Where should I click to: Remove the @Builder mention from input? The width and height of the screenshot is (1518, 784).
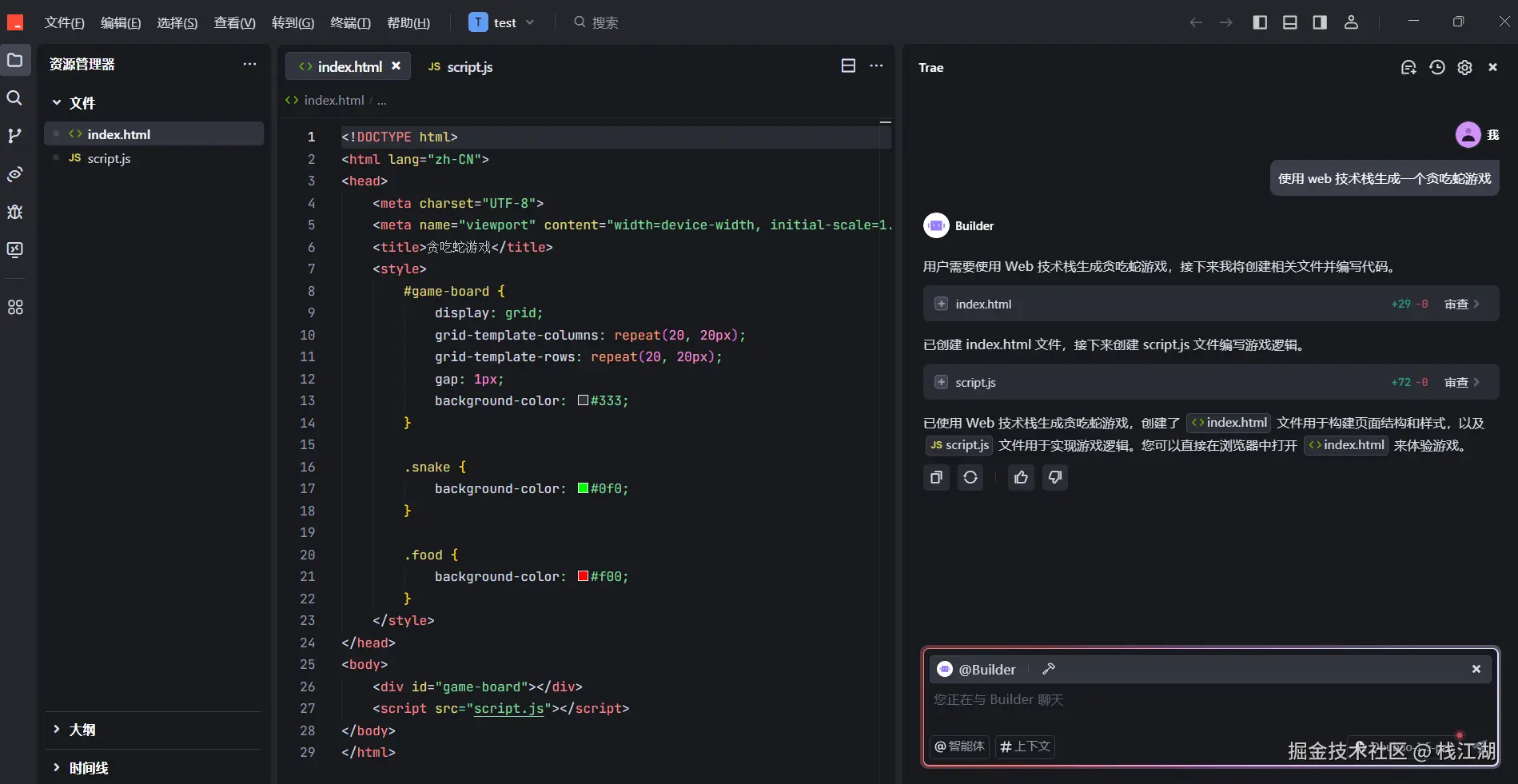1476,669
